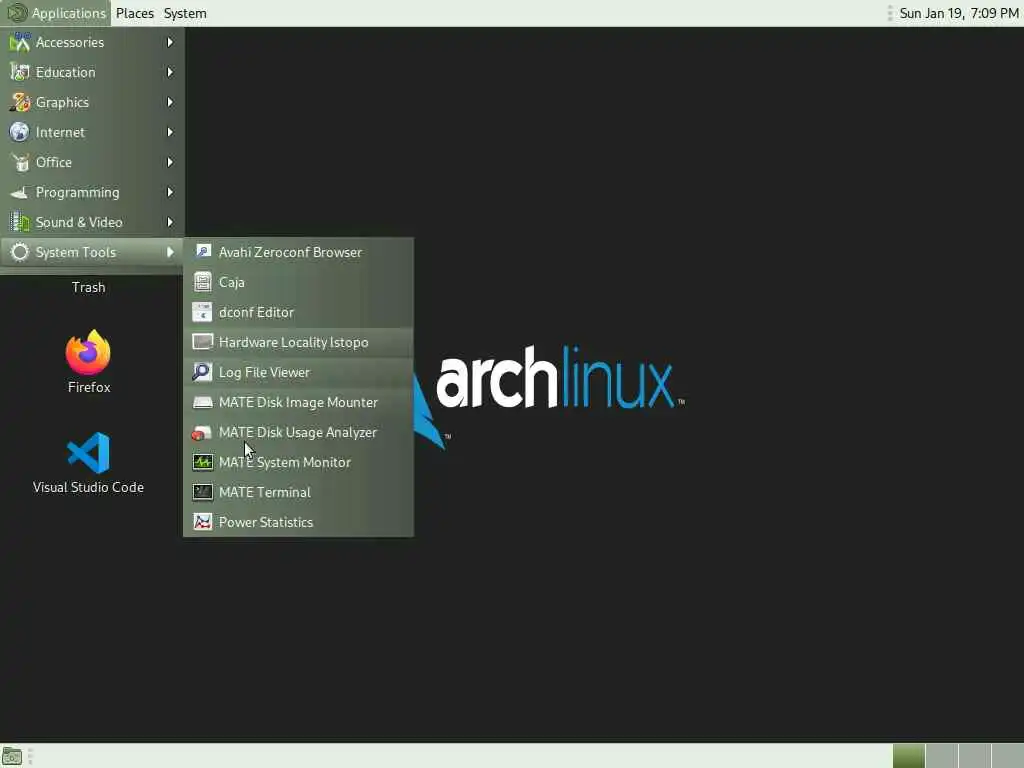Click the Visual Studio Code label
Image resolution: width=1024 pixels, height=768 pixels.
click(88, 487)
